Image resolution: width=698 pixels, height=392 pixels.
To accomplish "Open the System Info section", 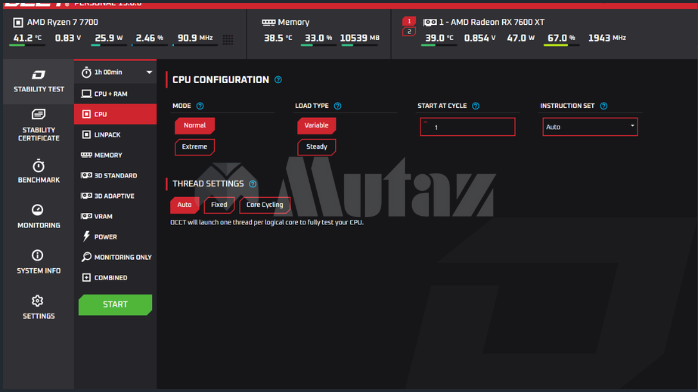I will tap(38, 262).
